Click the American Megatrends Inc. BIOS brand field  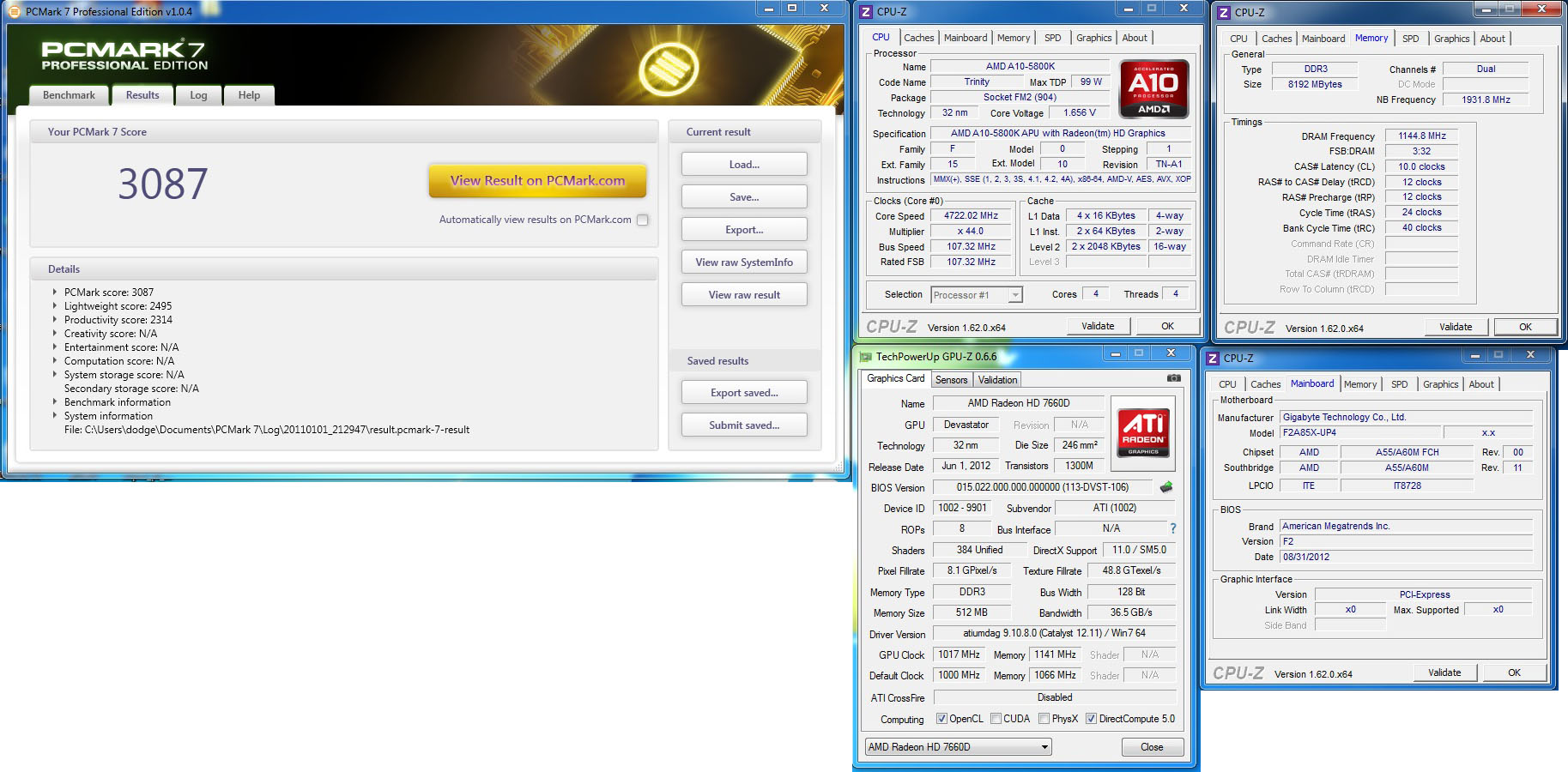[x=1406, y=527]
